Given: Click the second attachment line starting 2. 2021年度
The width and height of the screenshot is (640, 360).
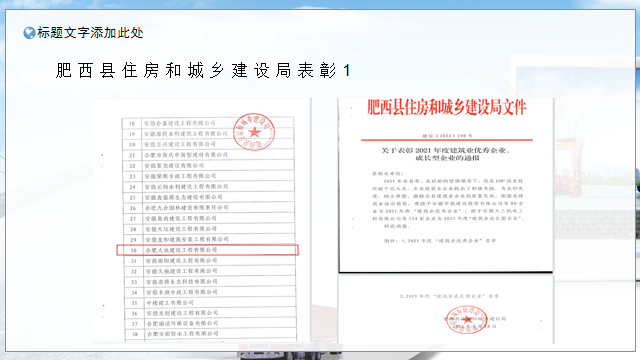Looking at the screenshot, I should pos(449,296).
